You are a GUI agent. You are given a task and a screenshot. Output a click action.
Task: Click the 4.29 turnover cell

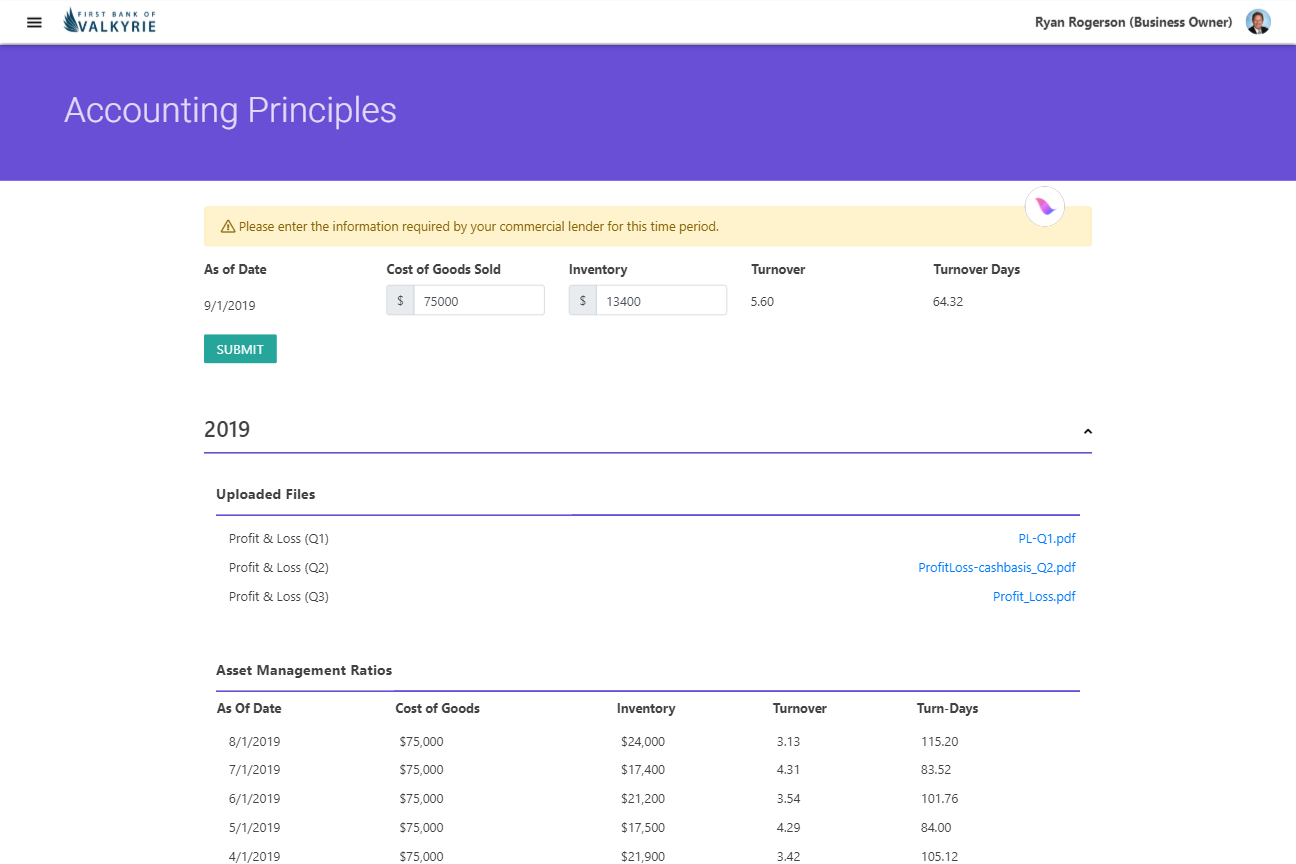(788, 828)
